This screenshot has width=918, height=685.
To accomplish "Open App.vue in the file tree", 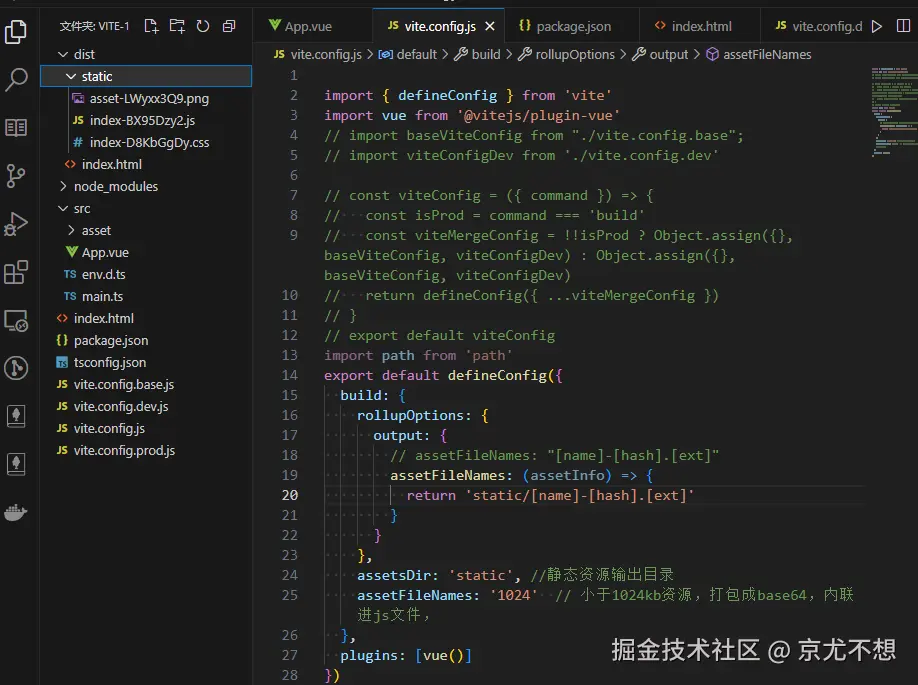I will click(105, 252).
